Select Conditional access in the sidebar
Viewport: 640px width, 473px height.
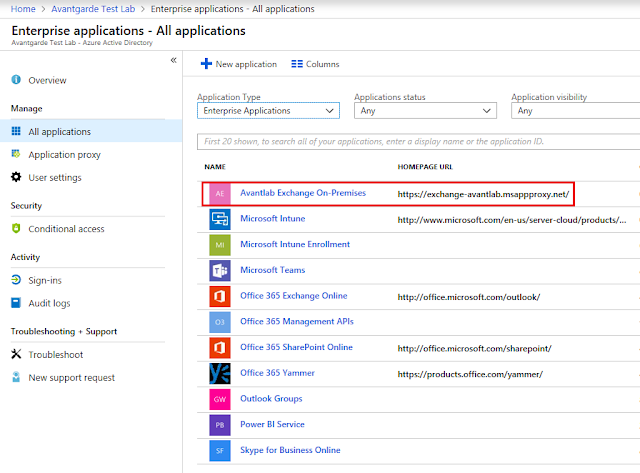66,229
